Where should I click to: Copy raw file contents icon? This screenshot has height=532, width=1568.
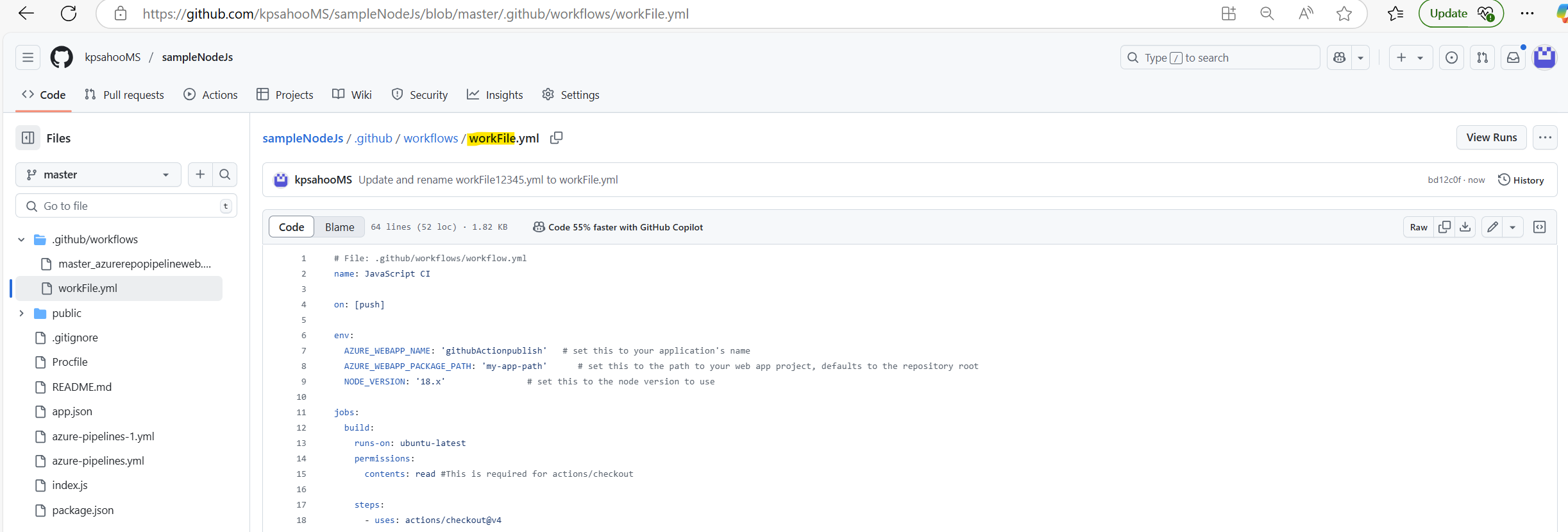(1445, 227)
